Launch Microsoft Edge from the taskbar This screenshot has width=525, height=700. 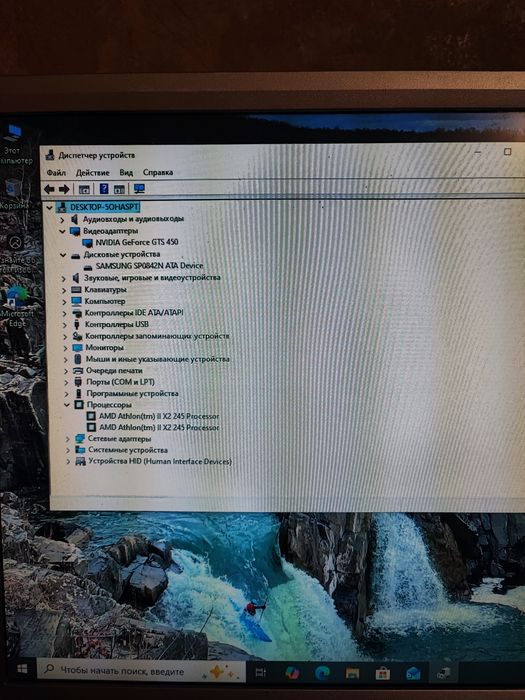point(322,672)
